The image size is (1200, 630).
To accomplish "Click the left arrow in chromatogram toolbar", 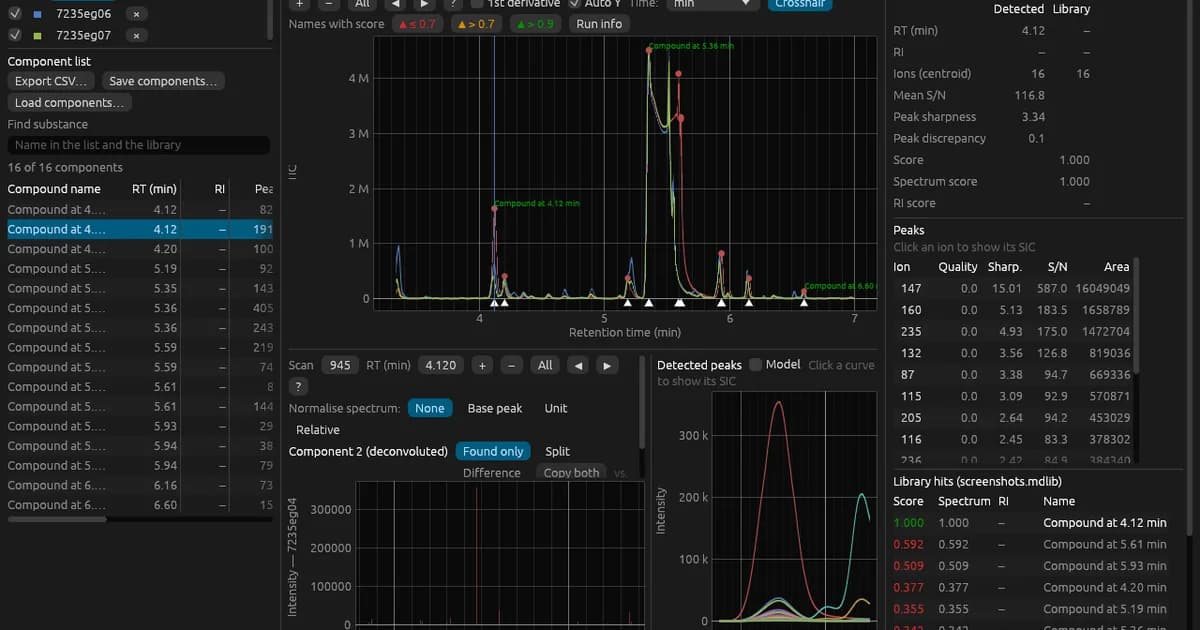I will tap(396, 4).
